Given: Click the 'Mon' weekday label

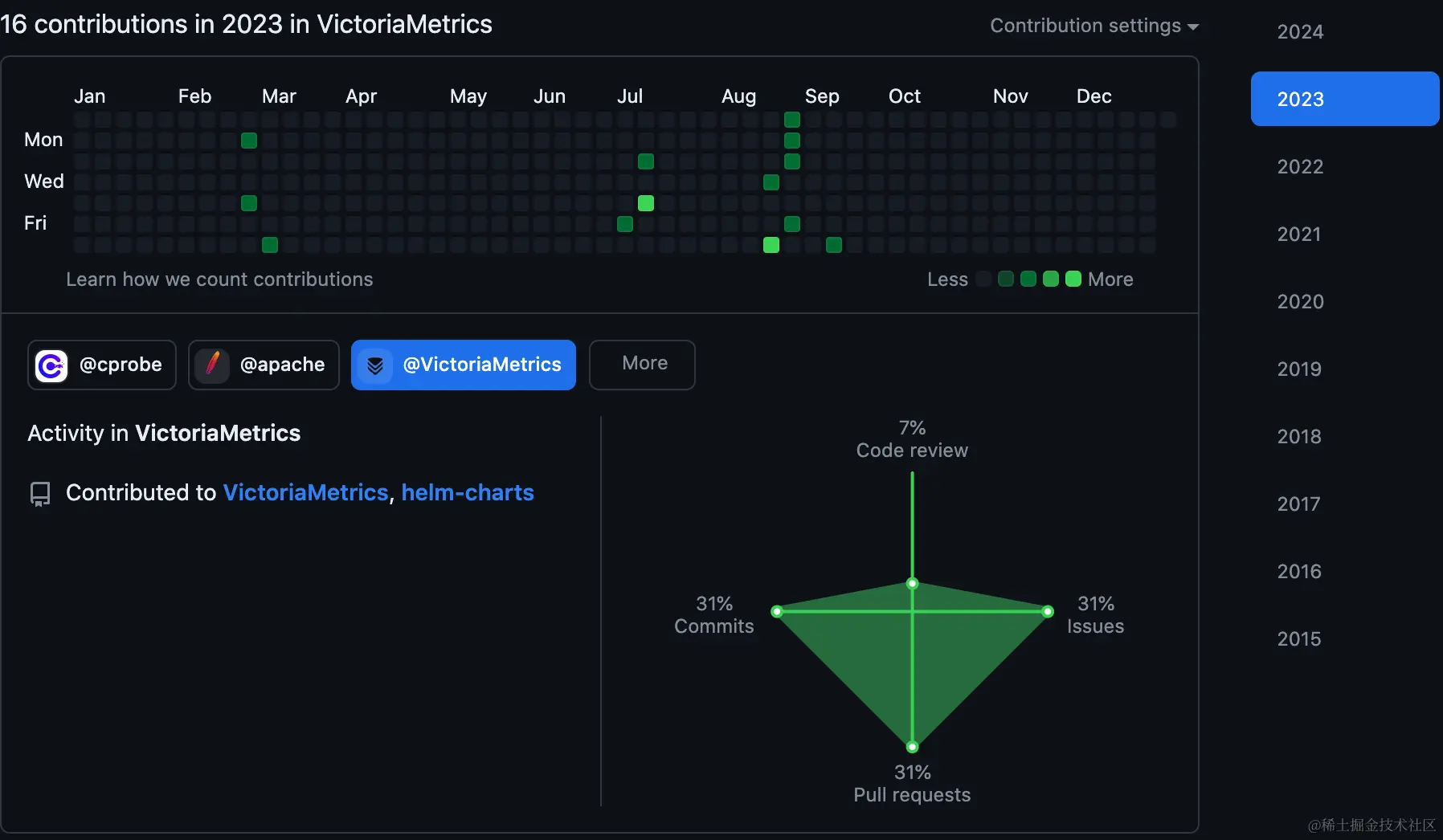Looking at the screenshot, I should coord(43,140).
